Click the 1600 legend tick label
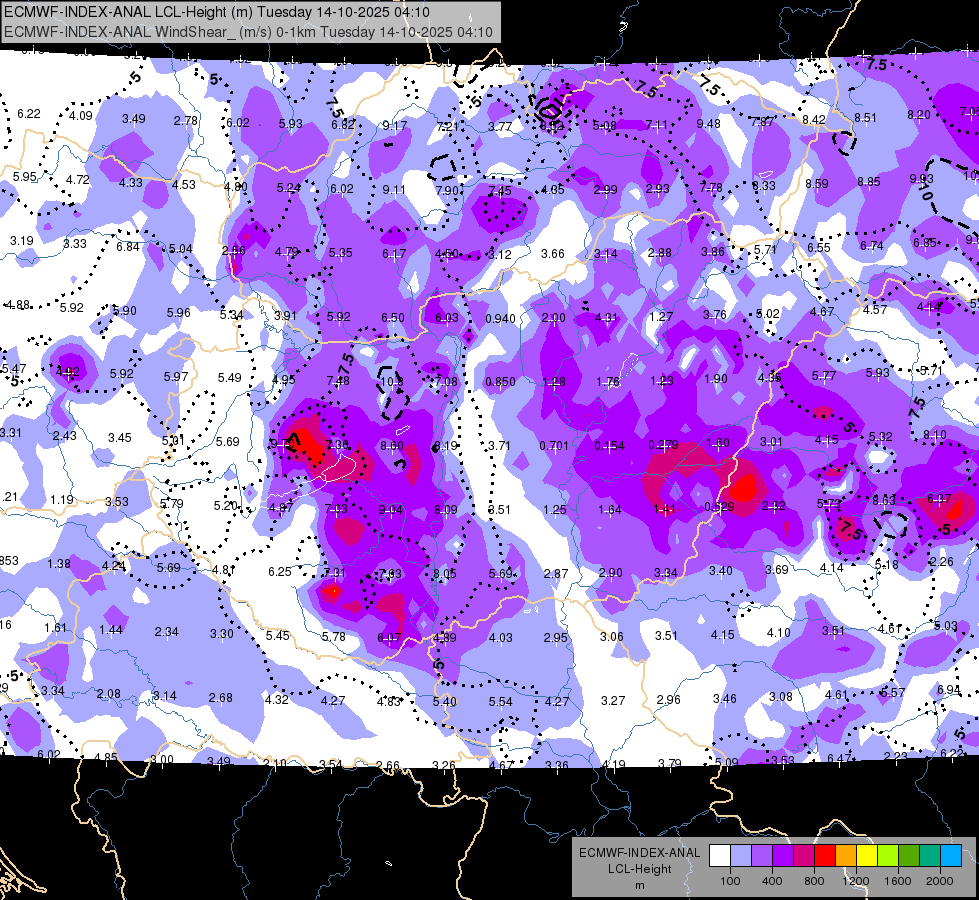The image size is (979, 900). point(897,881)
